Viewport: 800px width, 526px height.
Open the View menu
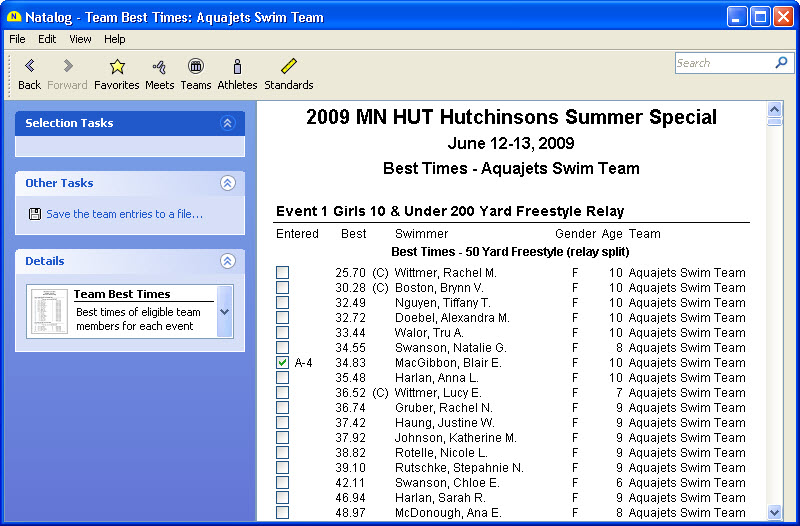80,39
